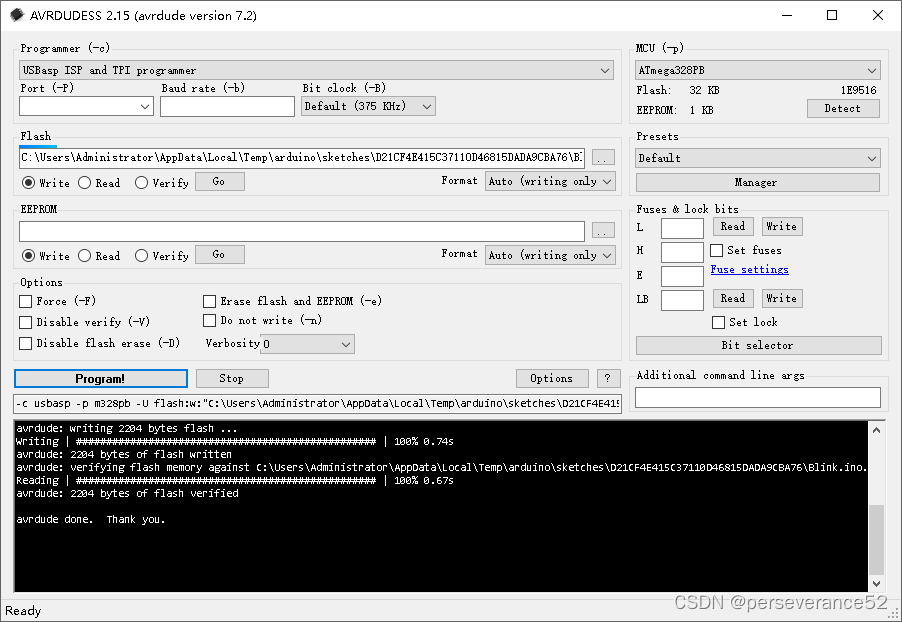Image resolution: width=902 pixels, height=622 pixels.
Task: Enable Disable flash erase (-D) checkbox
Action: coord(25,344)
